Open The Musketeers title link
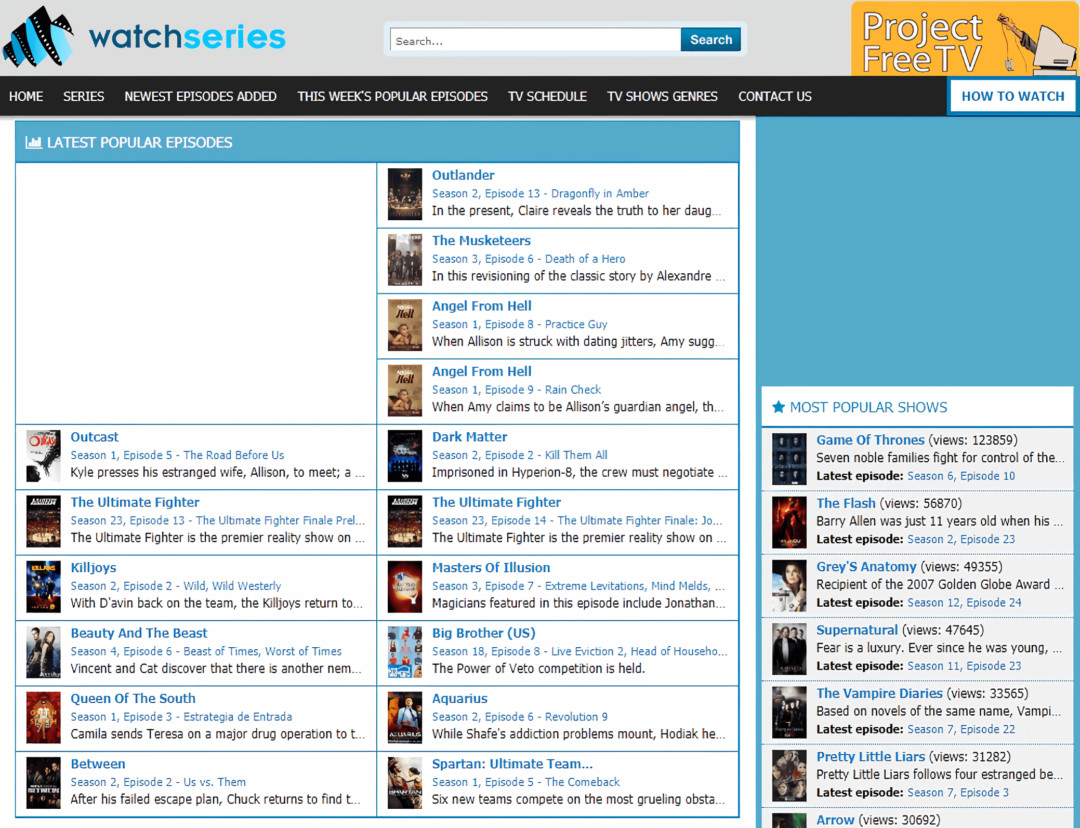 (x=481, y=240)
